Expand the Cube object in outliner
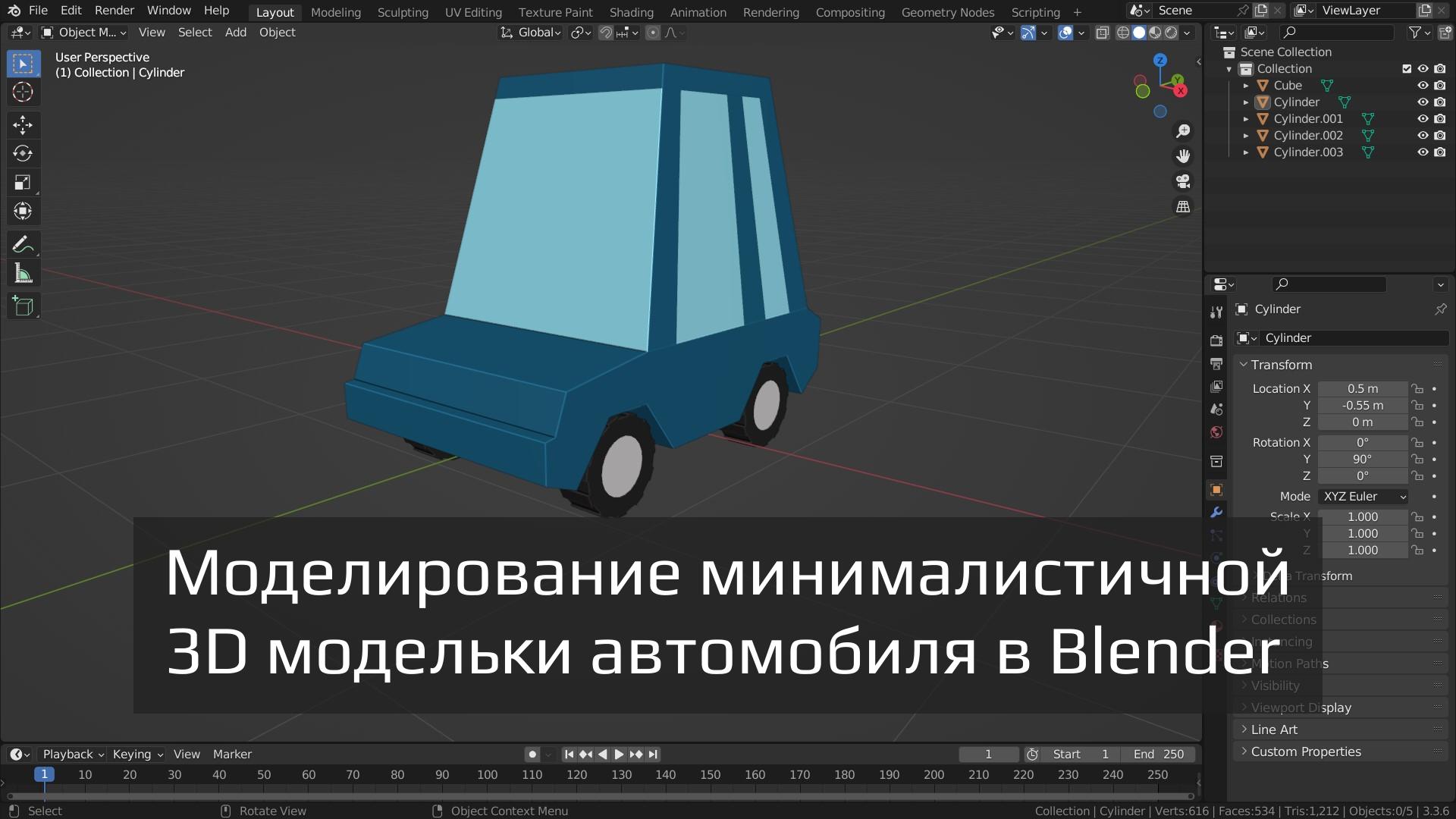This screenshot has width=1456, height=819. point(1247,85)
